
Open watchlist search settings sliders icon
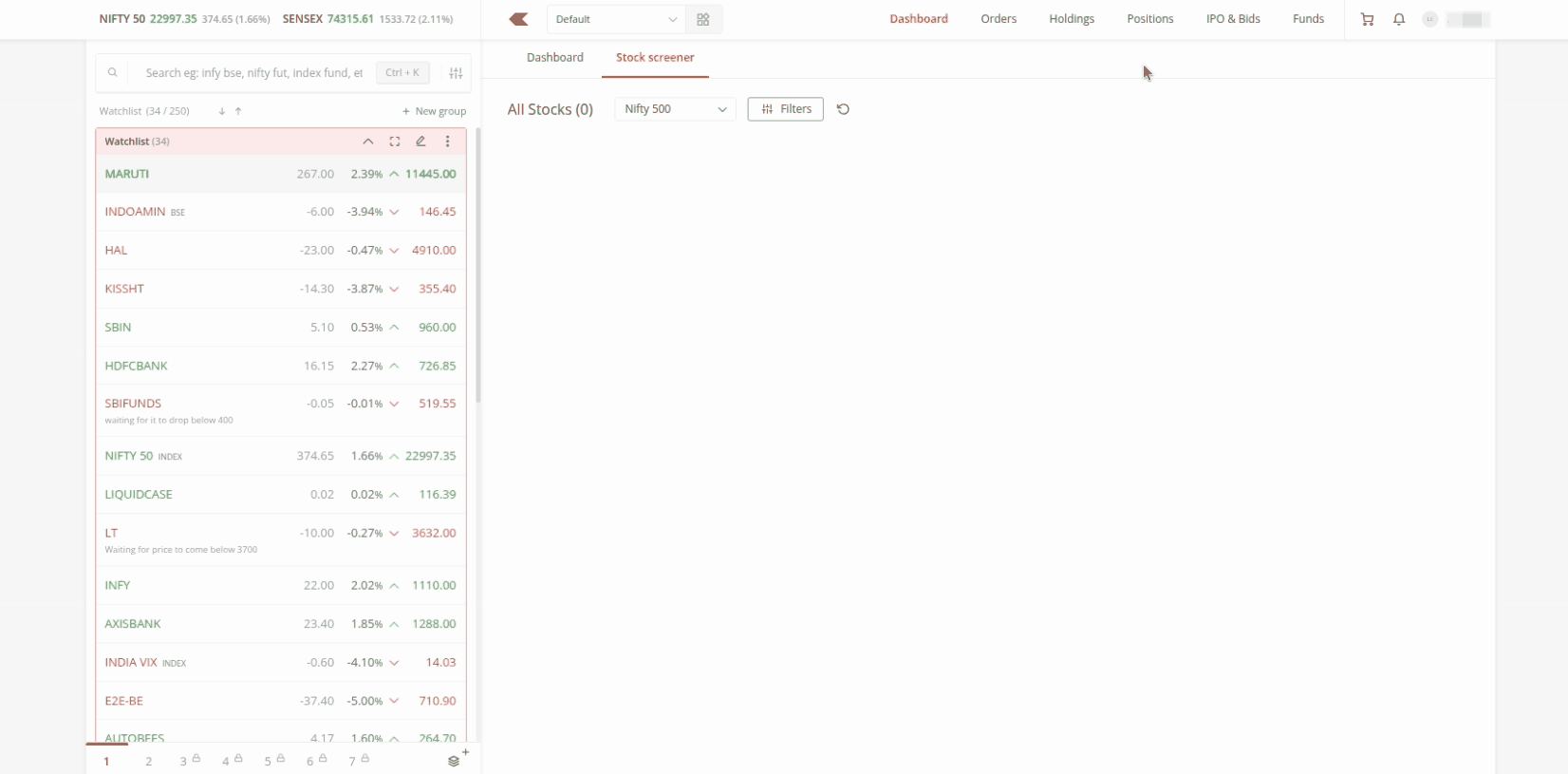point(456,73)
